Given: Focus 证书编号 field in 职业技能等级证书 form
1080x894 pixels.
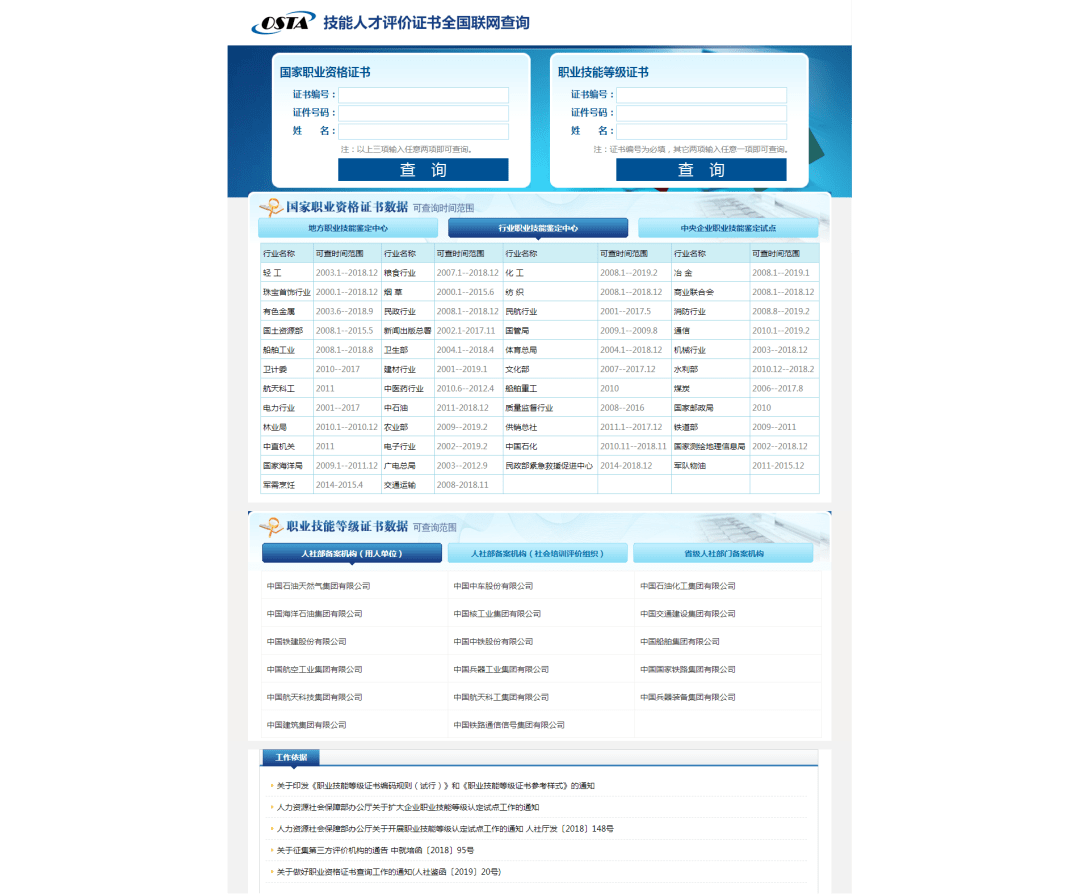Looking at the screenshot, I should point(701,95).
